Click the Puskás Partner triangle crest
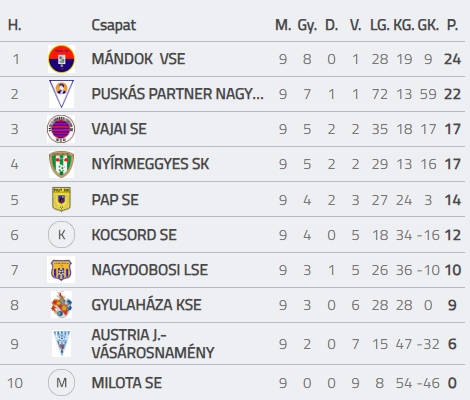This screenshot has width=470, height=400. pyautogui.click(x=61, y=94)
